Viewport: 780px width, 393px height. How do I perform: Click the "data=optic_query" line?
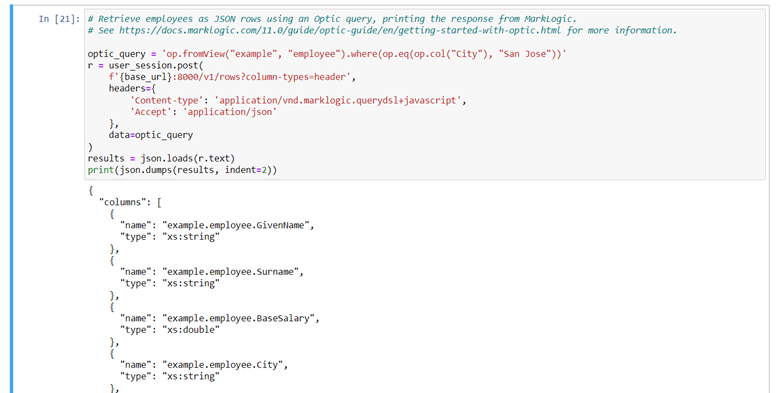tap(151, 135)
